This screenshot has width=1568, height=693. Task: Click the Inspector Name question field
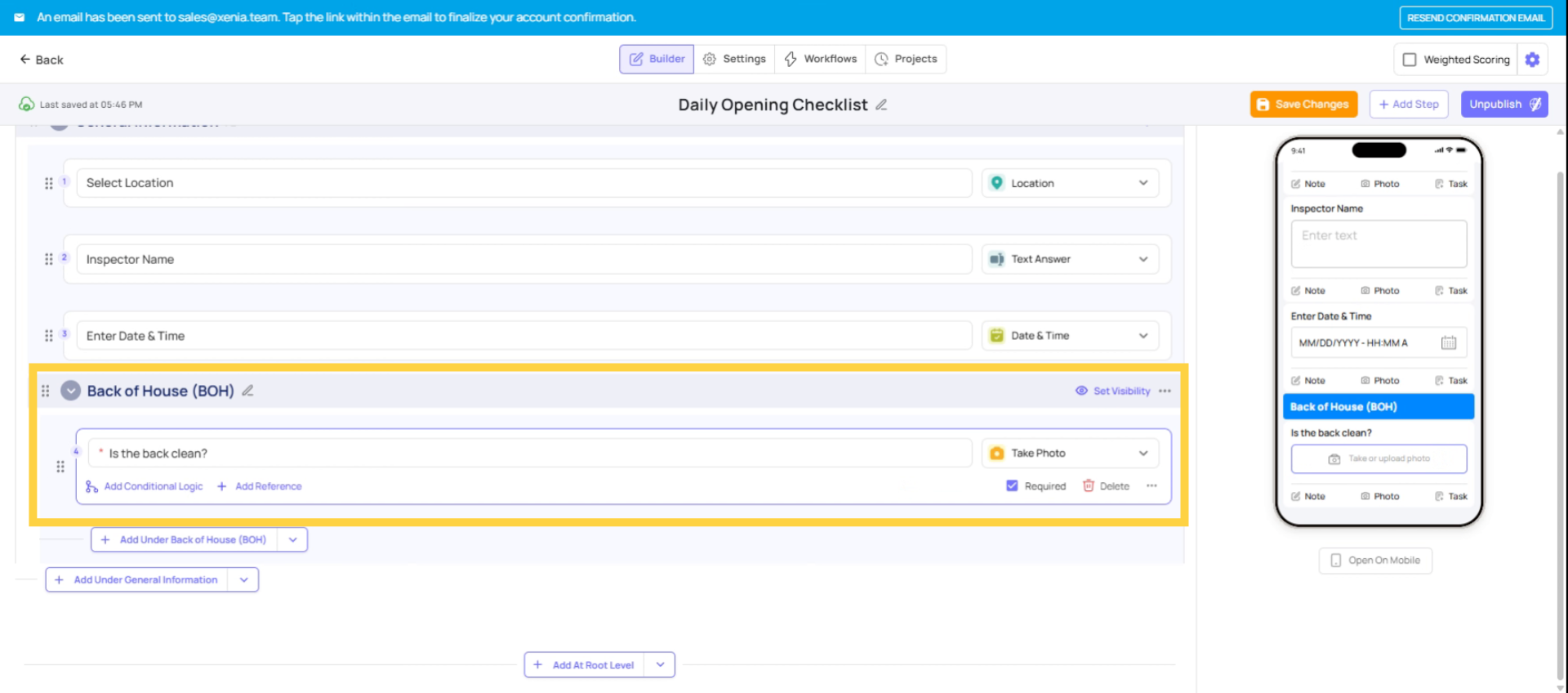click(523, 259)
